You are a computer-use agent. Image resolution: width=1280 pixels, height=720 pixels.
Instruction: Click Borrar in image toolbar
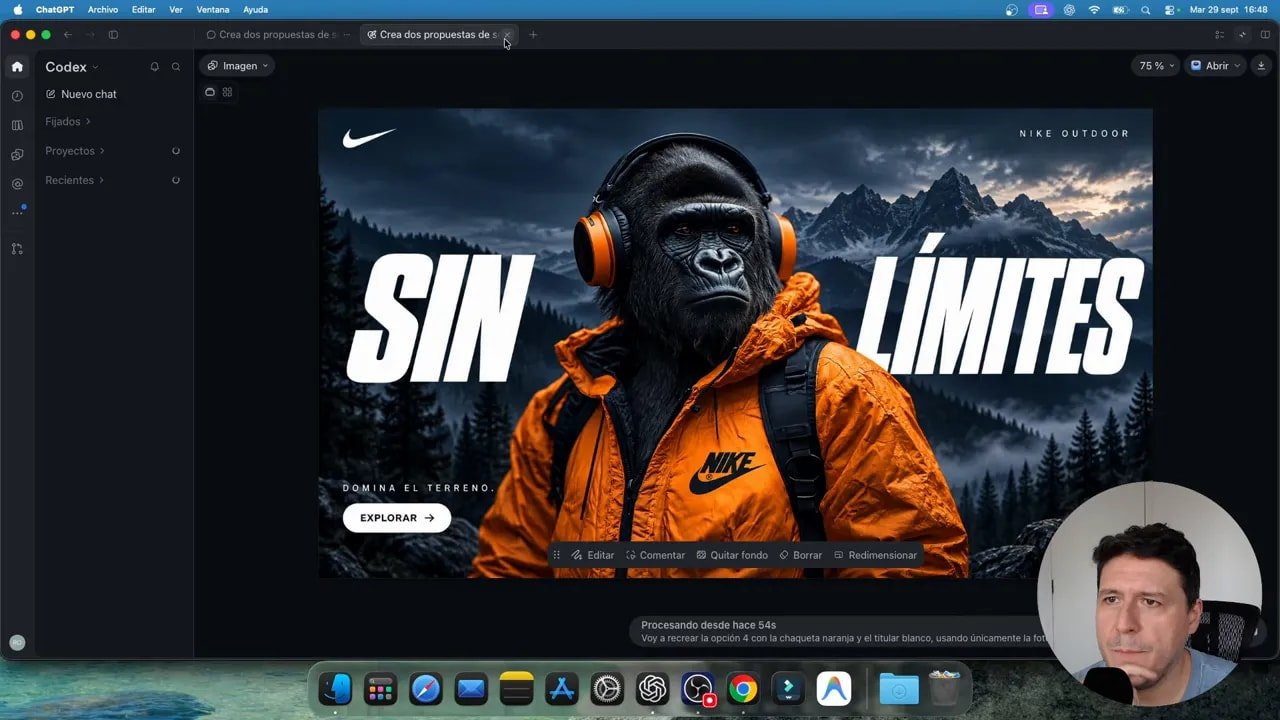800,555
